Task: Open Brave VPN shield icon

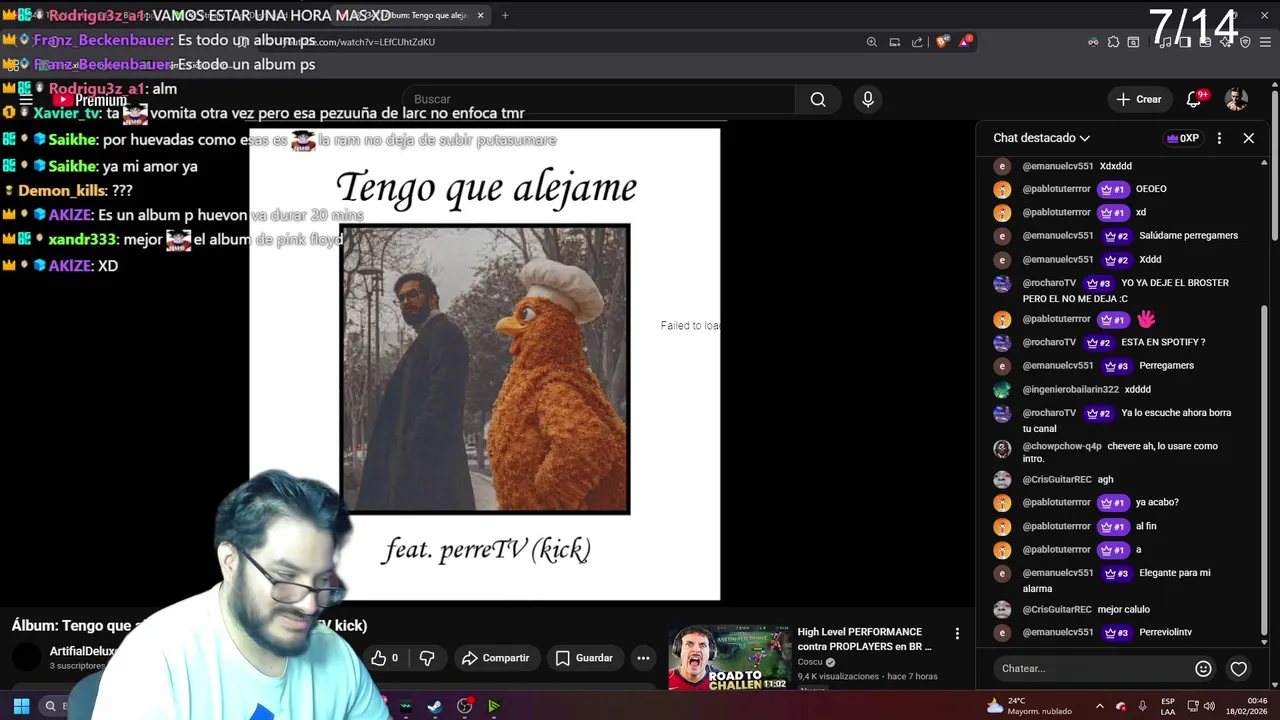Action: click(x=1245, y=42)
